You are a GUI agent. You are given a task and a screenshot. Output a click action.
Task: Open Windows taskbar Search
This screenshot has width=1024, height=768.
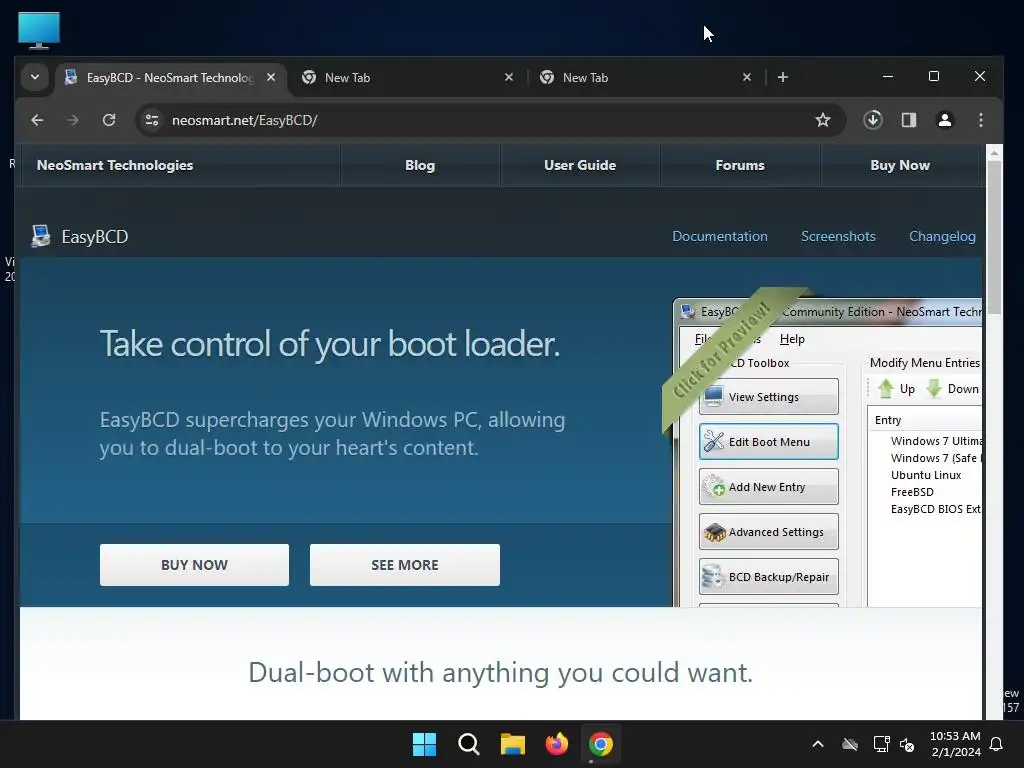[469, 744]
